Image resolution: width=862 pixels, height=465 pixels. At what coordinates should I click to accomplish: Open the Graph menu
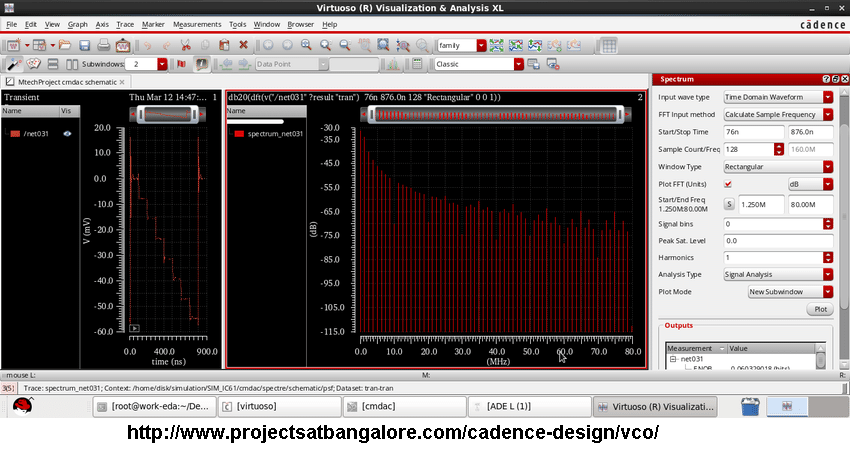pyautogui.click(x=78, y=24)
